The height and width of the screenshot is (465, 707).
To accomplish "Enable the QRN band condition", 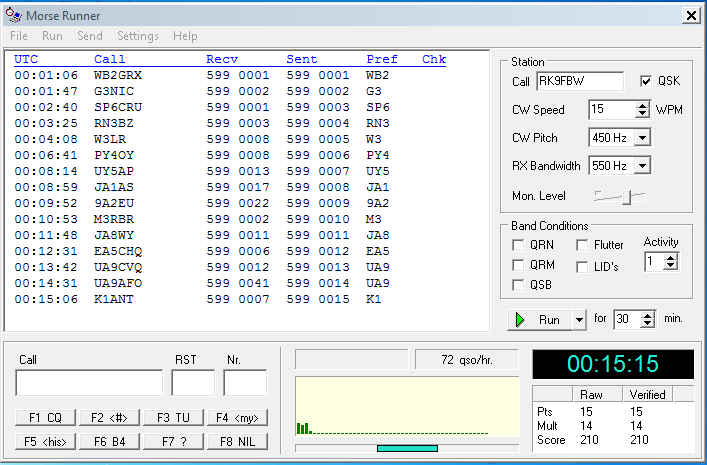I will pos(518,245).
